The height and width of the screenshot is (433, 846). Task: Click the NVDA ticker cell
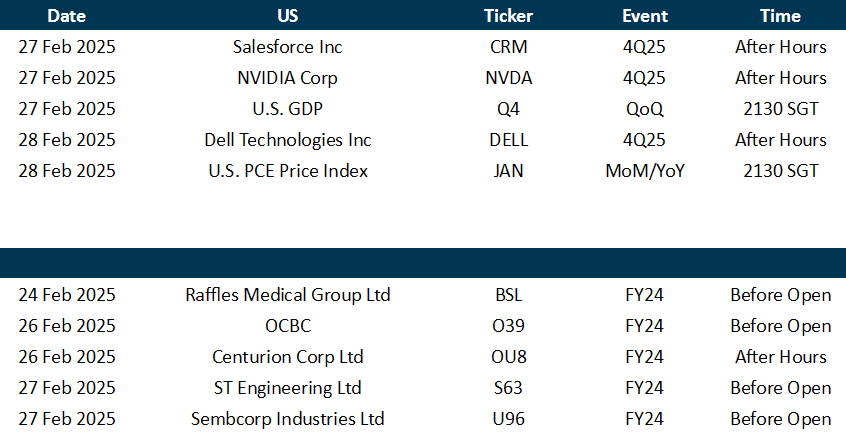pyautogui.click(x=508, y=78)
